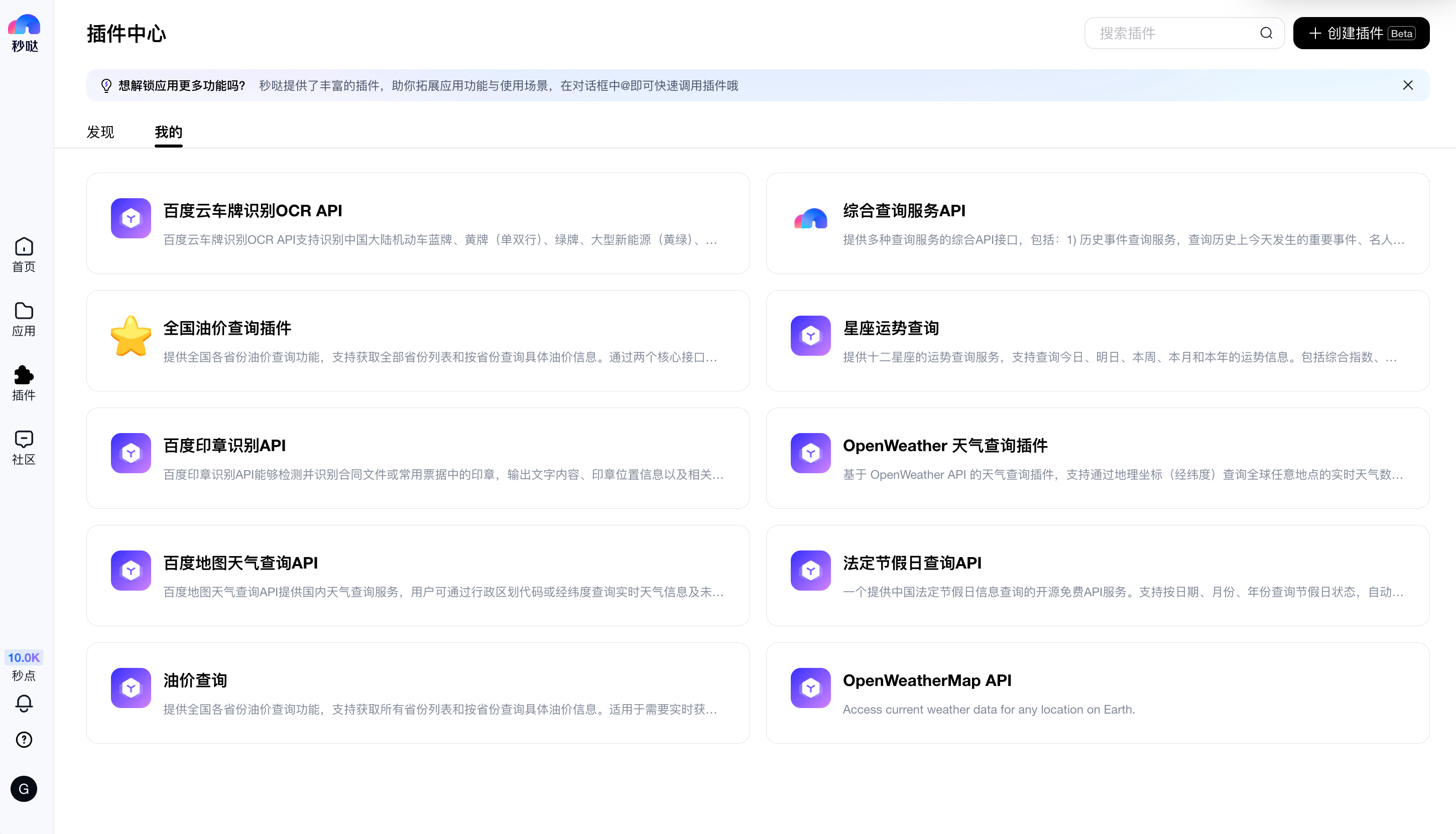Screen dimensions: 1456x834
Task: Click the star icon of 全国油价查询插件
Action: pos(131,336)
